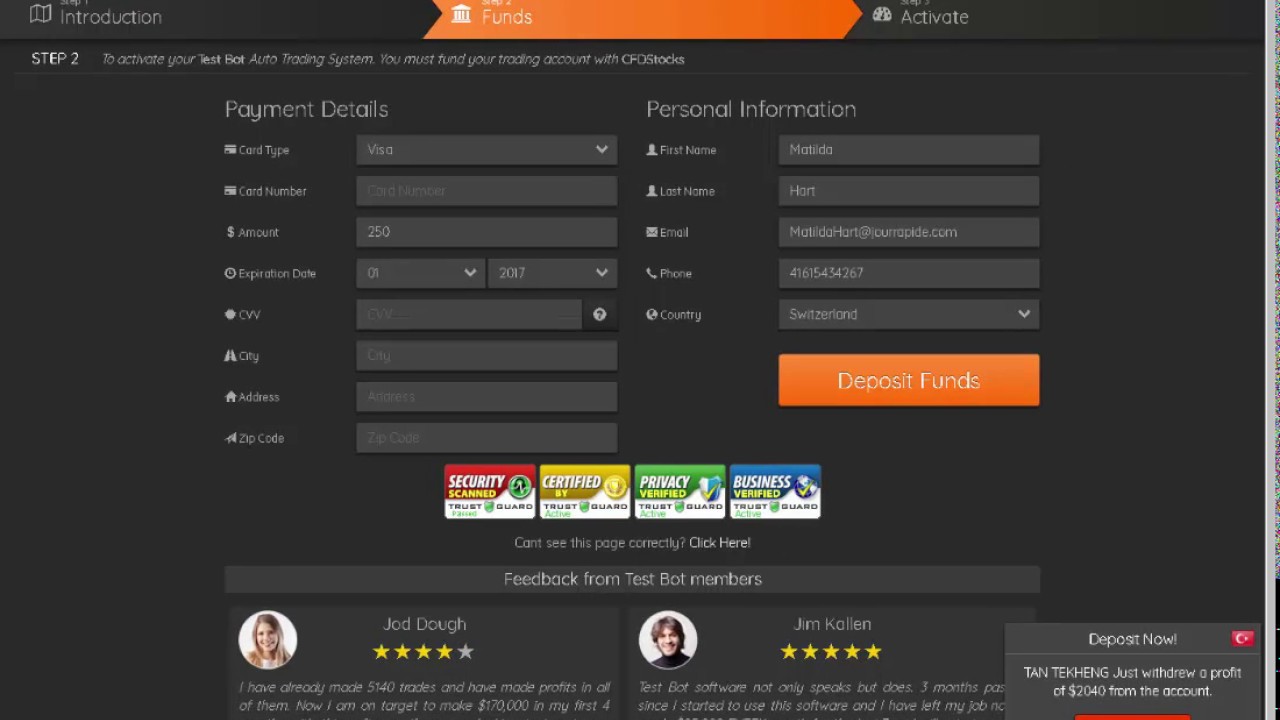Click the Security Scanned trust badge
1280x720 pixels.
[x=490, y=491]
